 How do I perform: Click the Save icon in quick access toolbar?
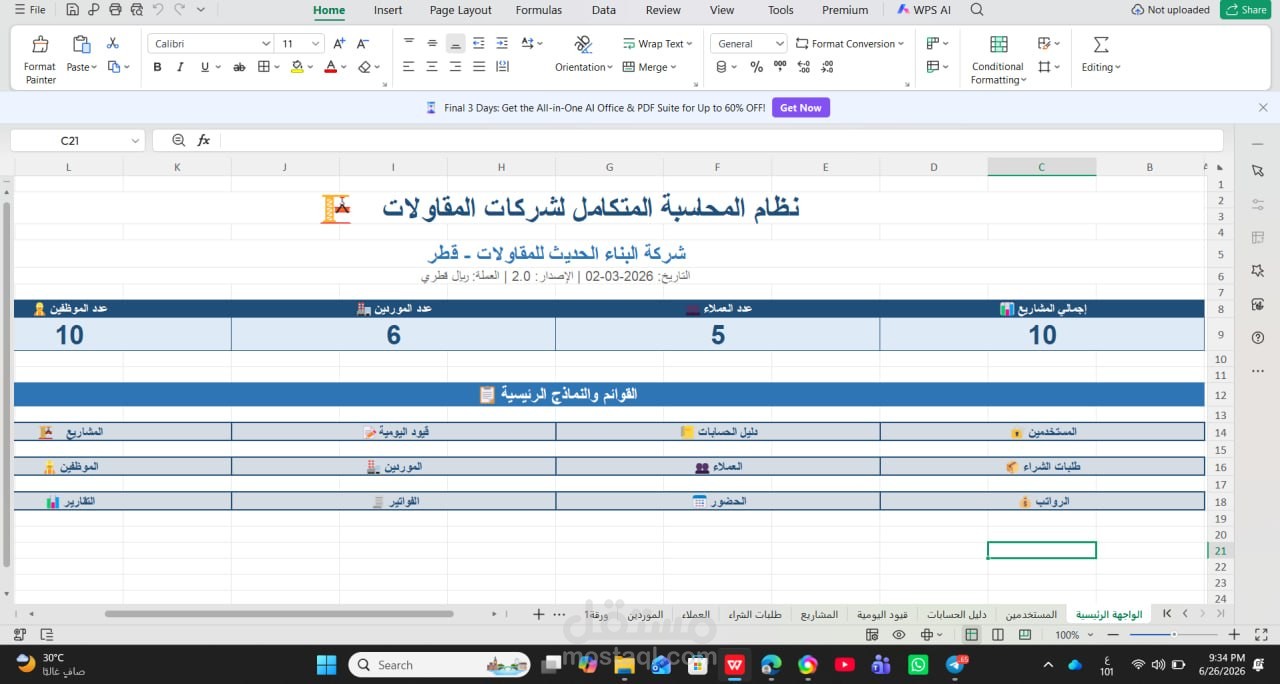(72, 10)
